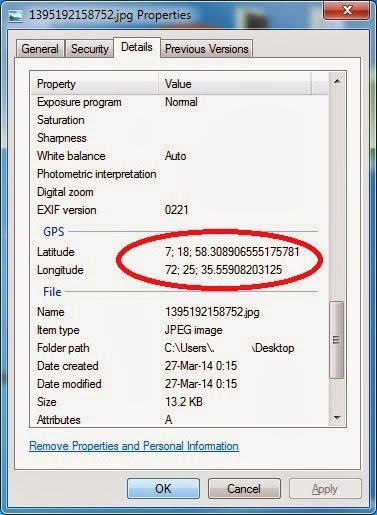Select the Name property label

point(51,312)
